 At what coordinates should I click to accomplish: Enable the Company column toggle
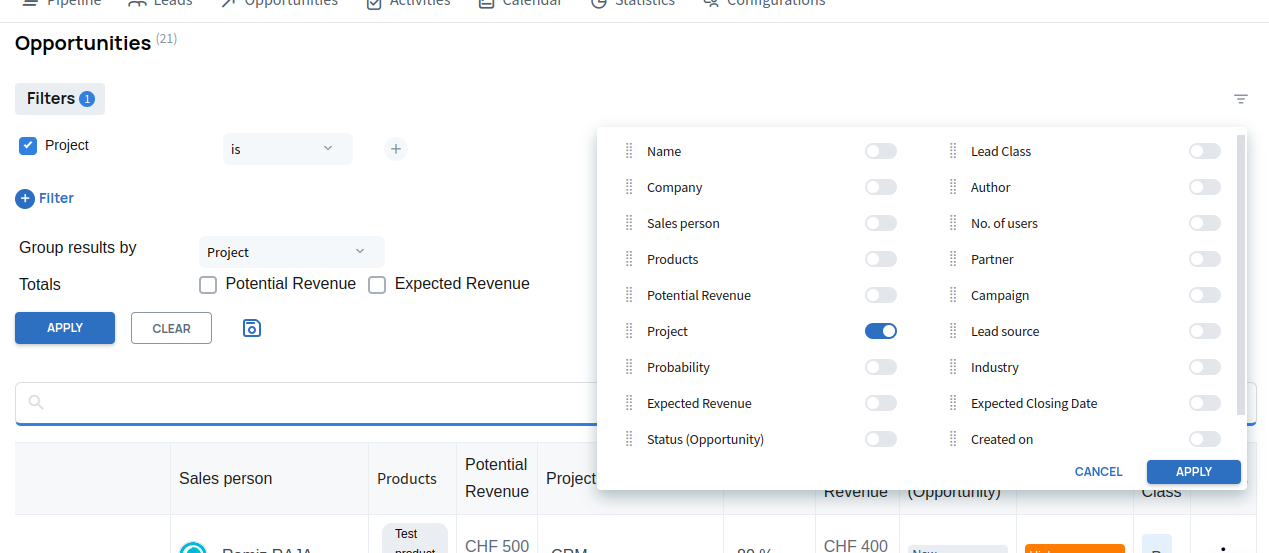pos(881,188)
